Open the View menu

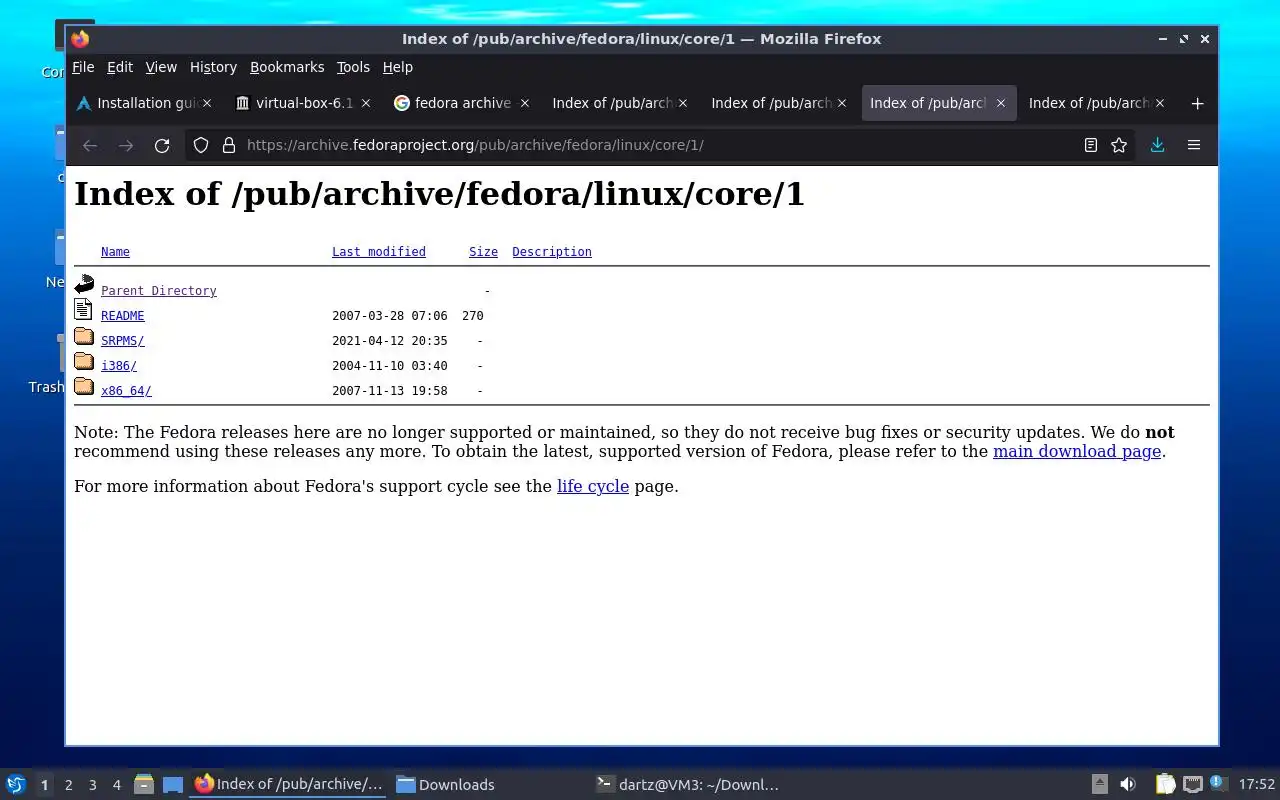click(161, 67)
